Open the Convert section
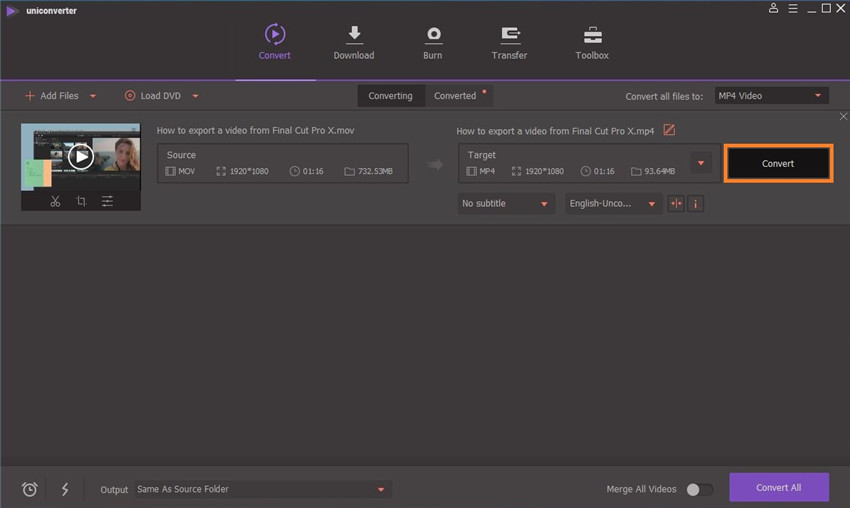Viewport: 850px width, 508px height. (274, 42)
